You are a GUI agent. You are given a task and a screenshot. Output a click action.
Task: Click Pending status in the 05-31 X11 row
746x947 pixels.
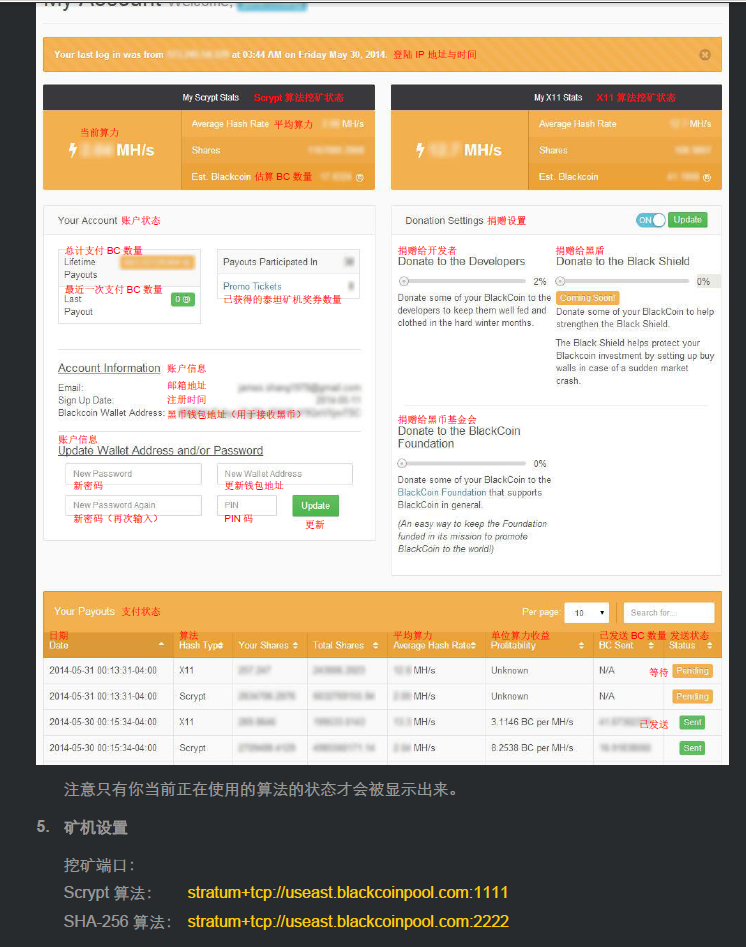tap(692, 671)
